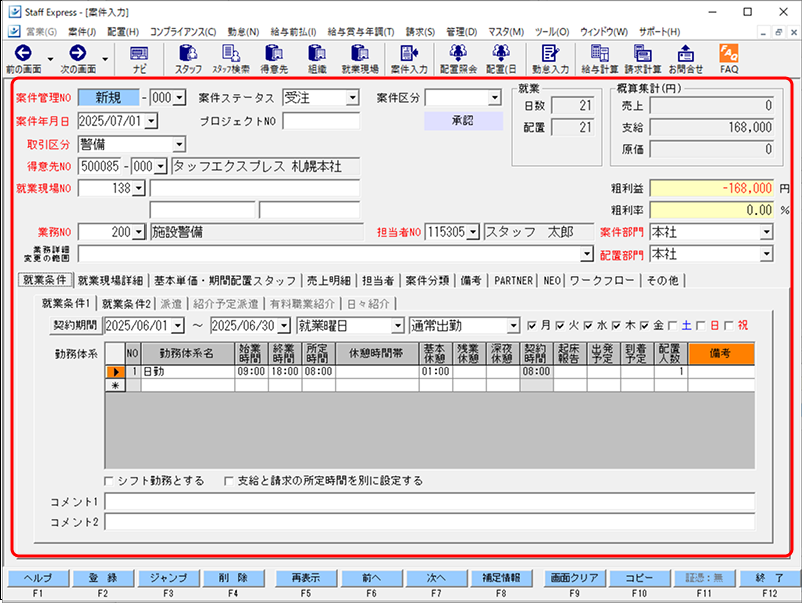This screenshot has height=603, width=802.
Task: Uncheck the 月 Monday checkbox
Action: click(532, 326)
